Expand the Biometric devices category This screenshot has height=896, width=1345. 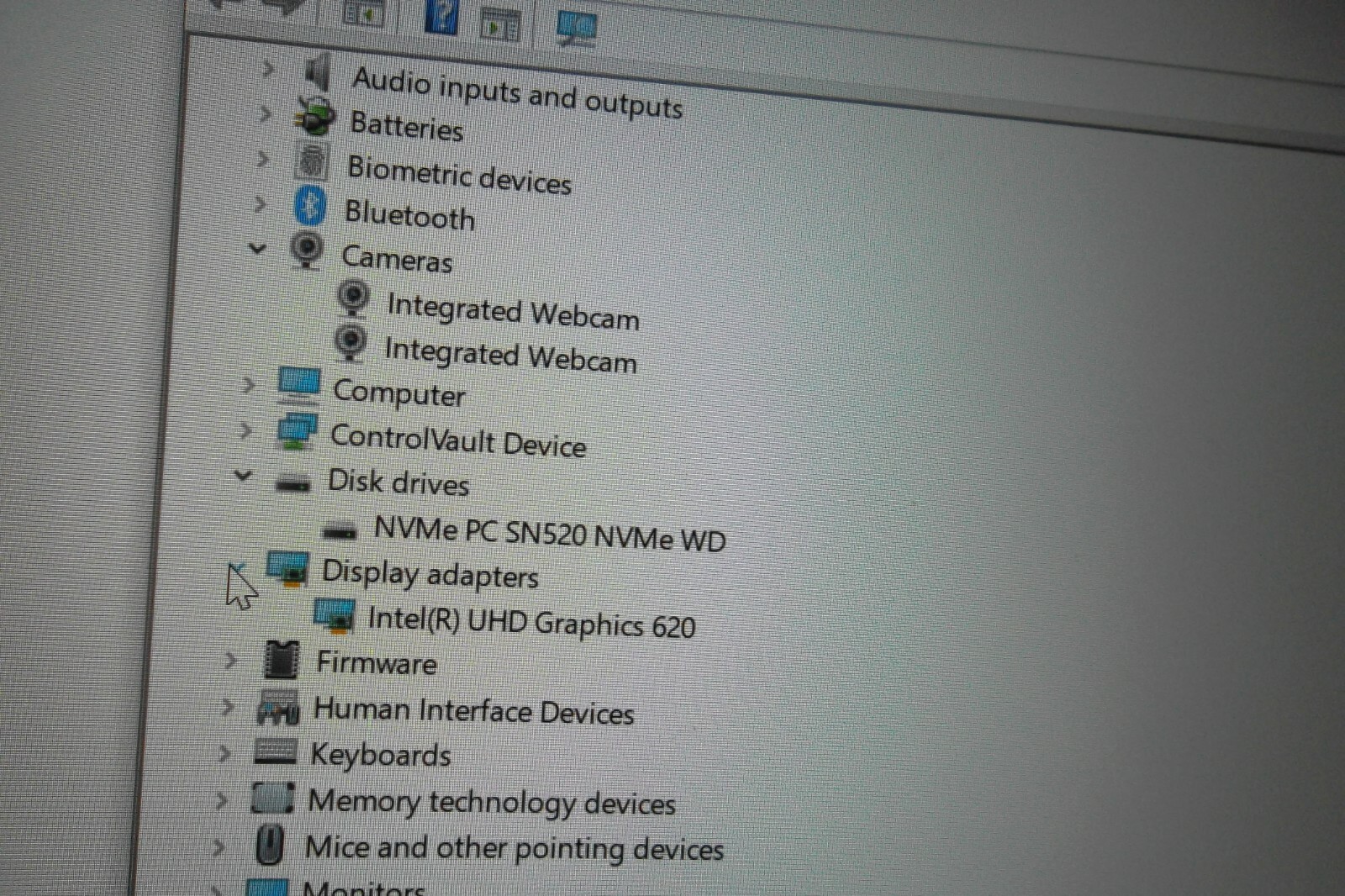(x=262, y=157)
